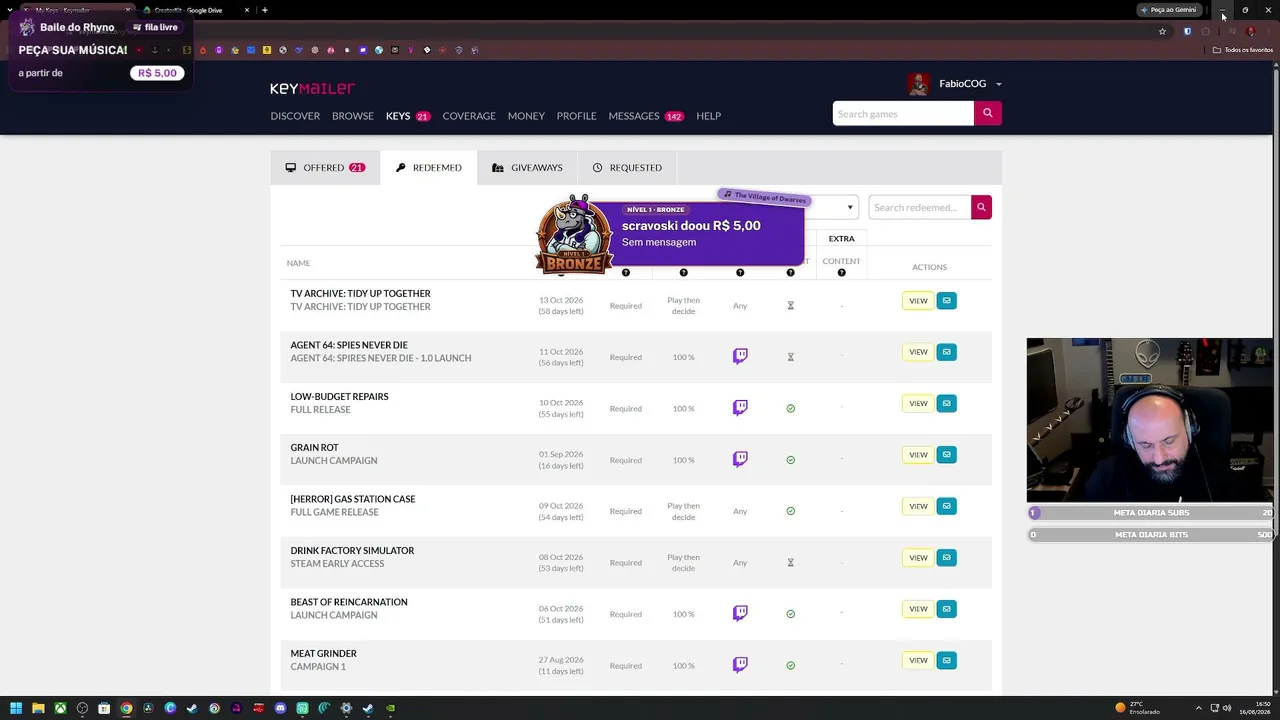The image size is (1280, 720).
Task: Open the Drink Factory Simulator game title
Action: 352,550
